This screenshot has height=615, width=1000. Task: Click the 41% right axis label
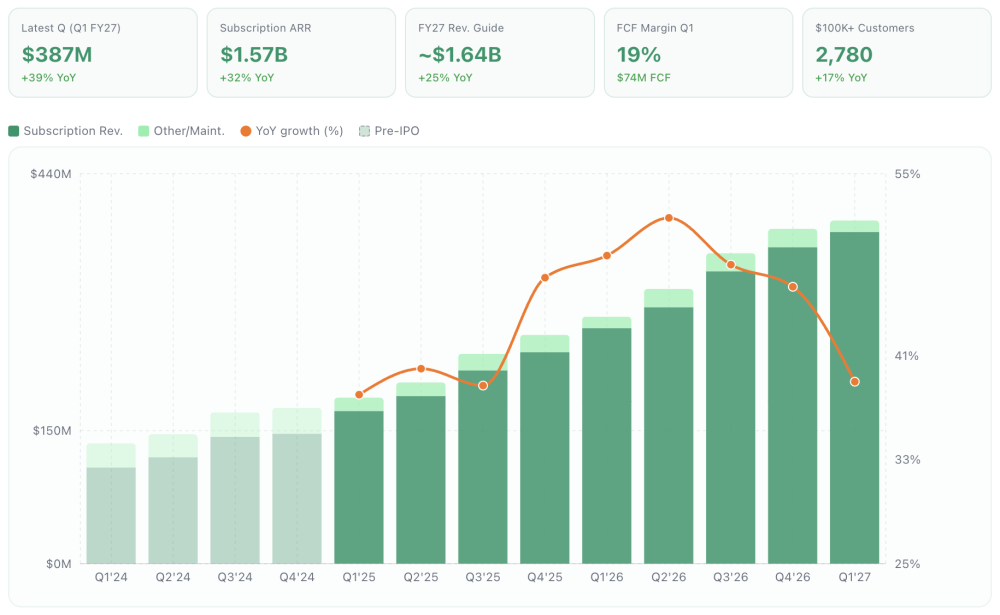pos(906,356)
